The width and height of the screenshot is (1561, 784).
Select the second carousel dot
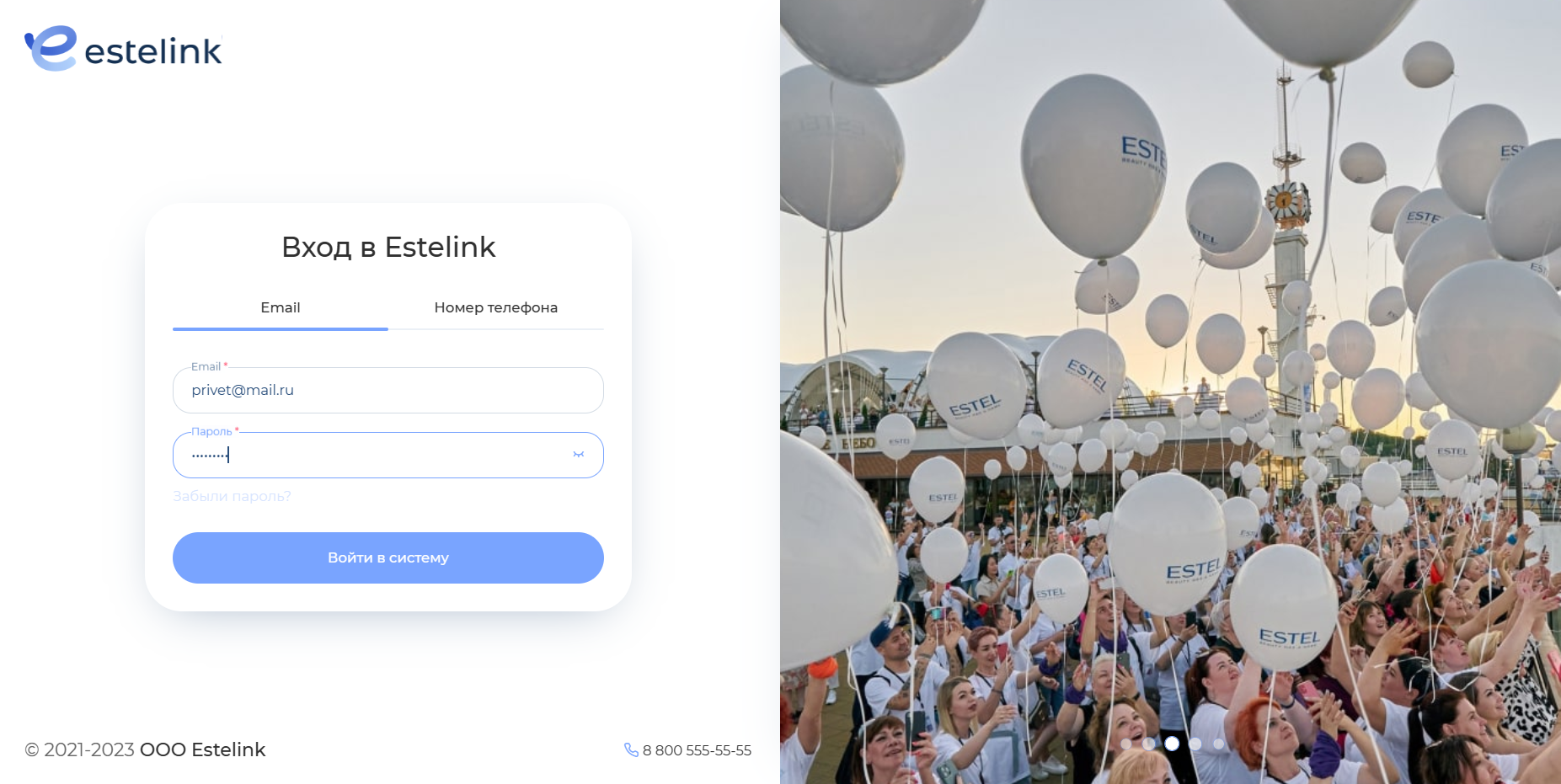tap(1148, 744)
